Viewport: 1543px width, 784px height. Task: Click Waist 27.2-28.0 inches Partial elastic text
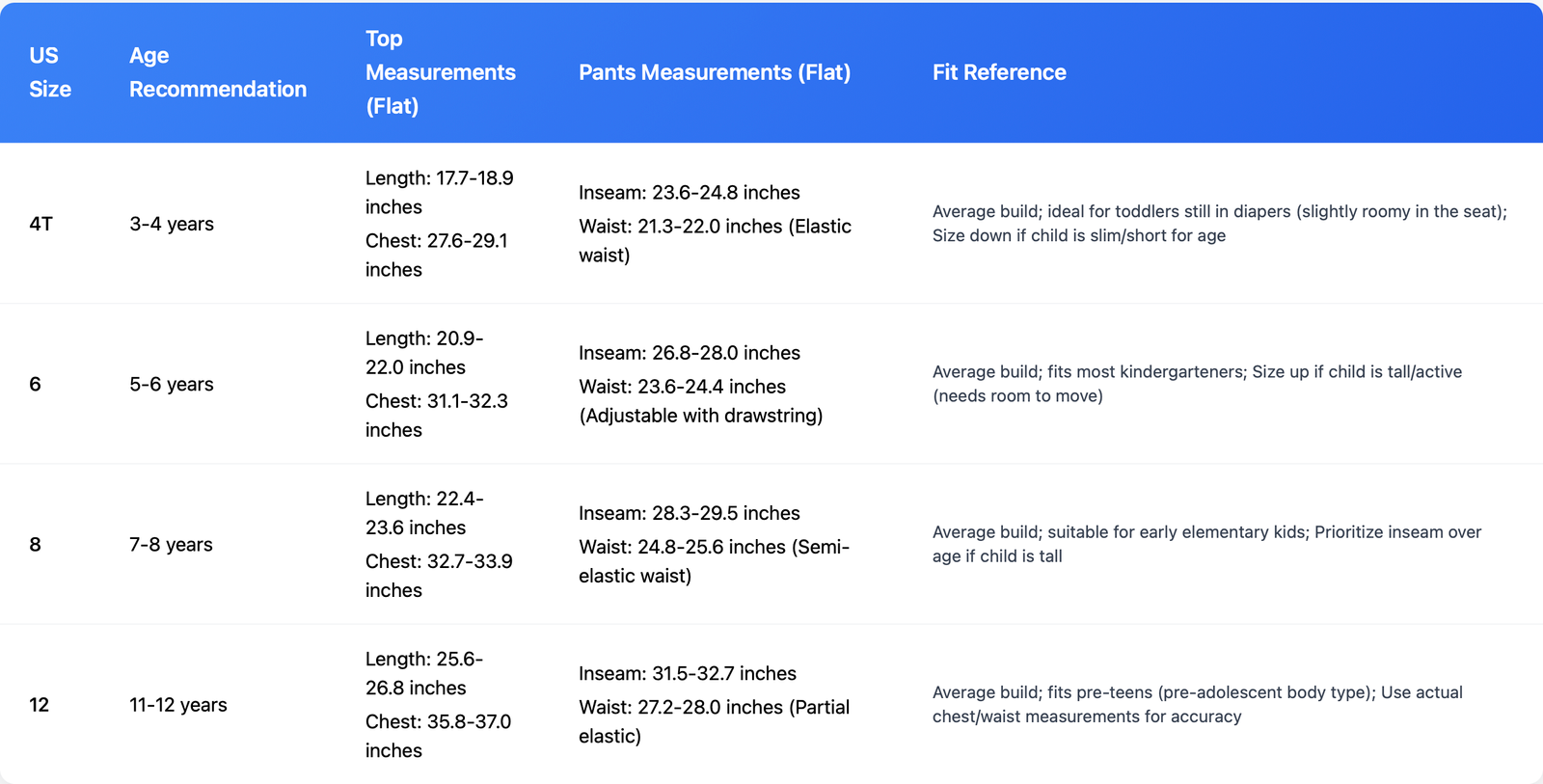(714, 721)
